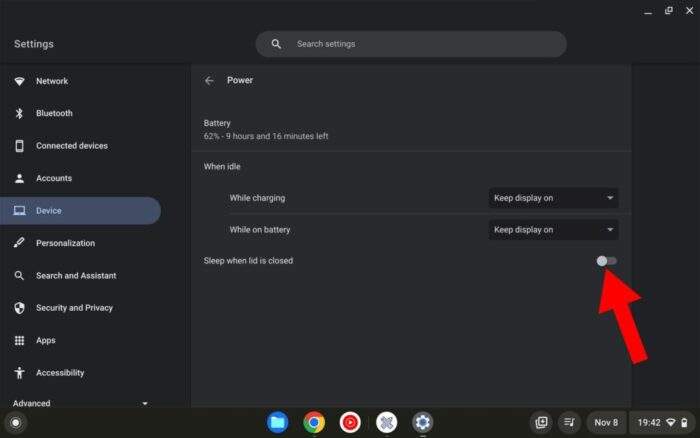Click the wifi status icon in tray
The image size is (700, 438).
[671, 422]
